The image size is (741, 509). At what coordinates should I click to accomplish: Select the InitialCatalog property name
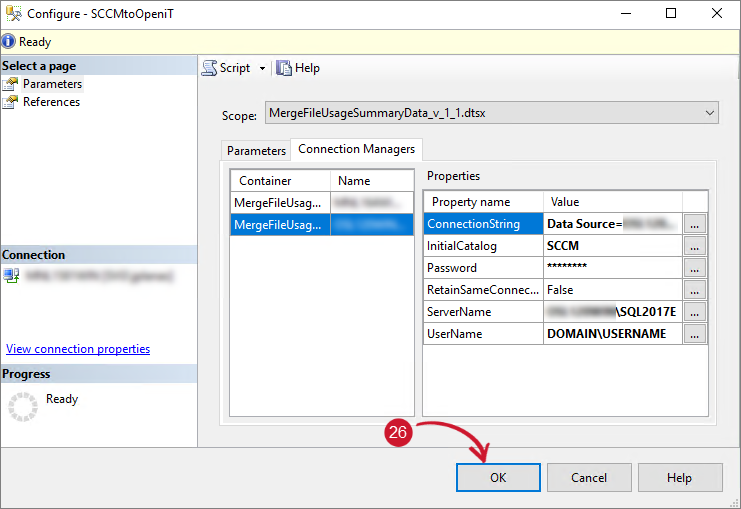483,246
